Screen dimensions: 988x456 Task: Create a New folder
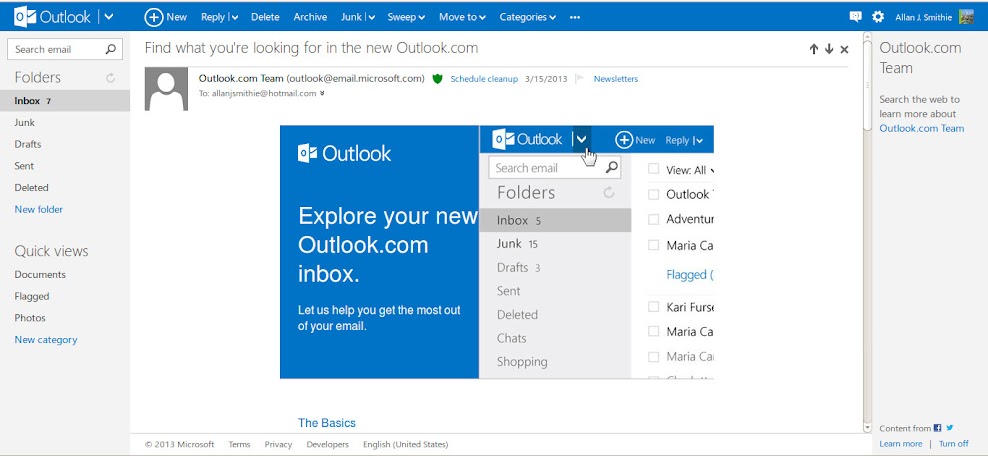pos(38,209)
